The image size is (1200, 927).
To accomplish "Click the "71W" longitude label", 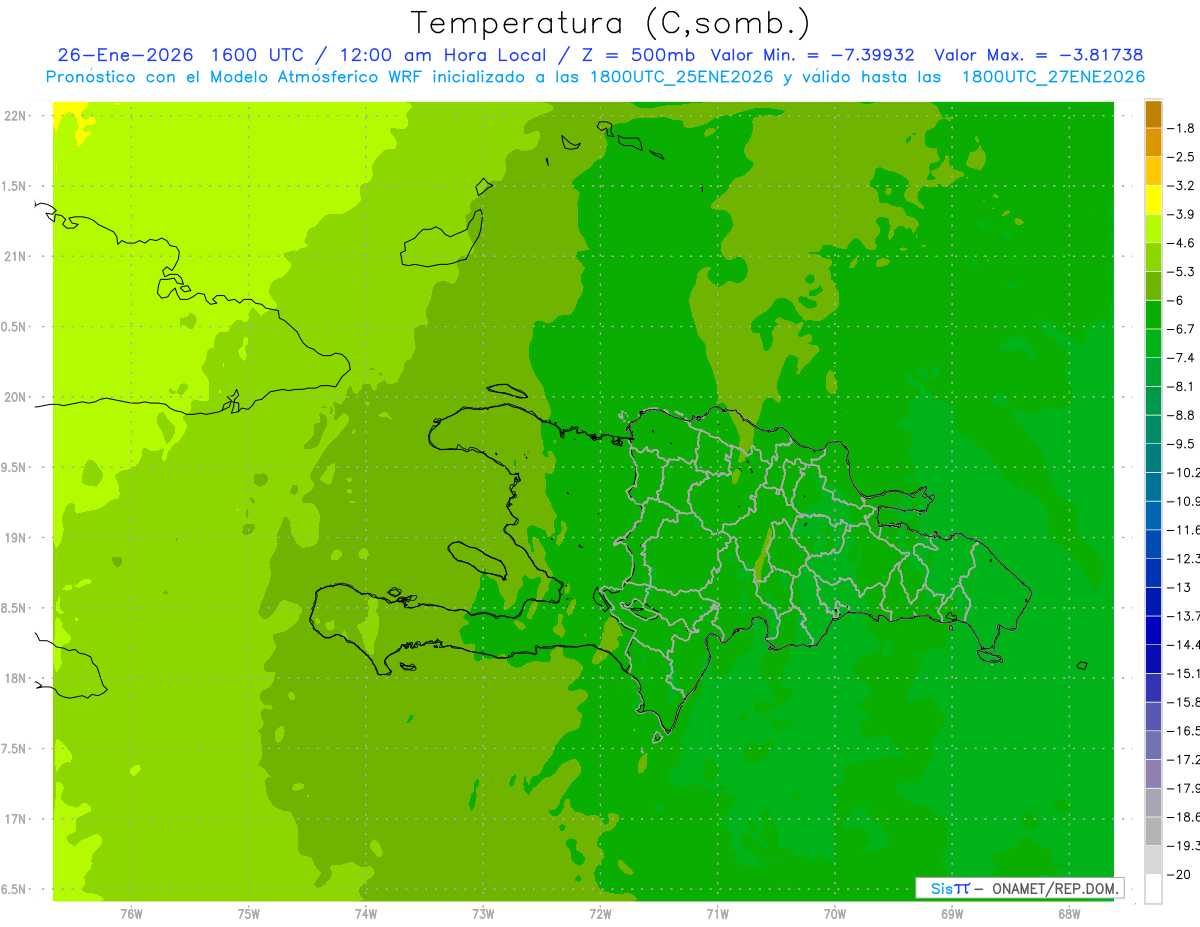I will coord(717,914).
